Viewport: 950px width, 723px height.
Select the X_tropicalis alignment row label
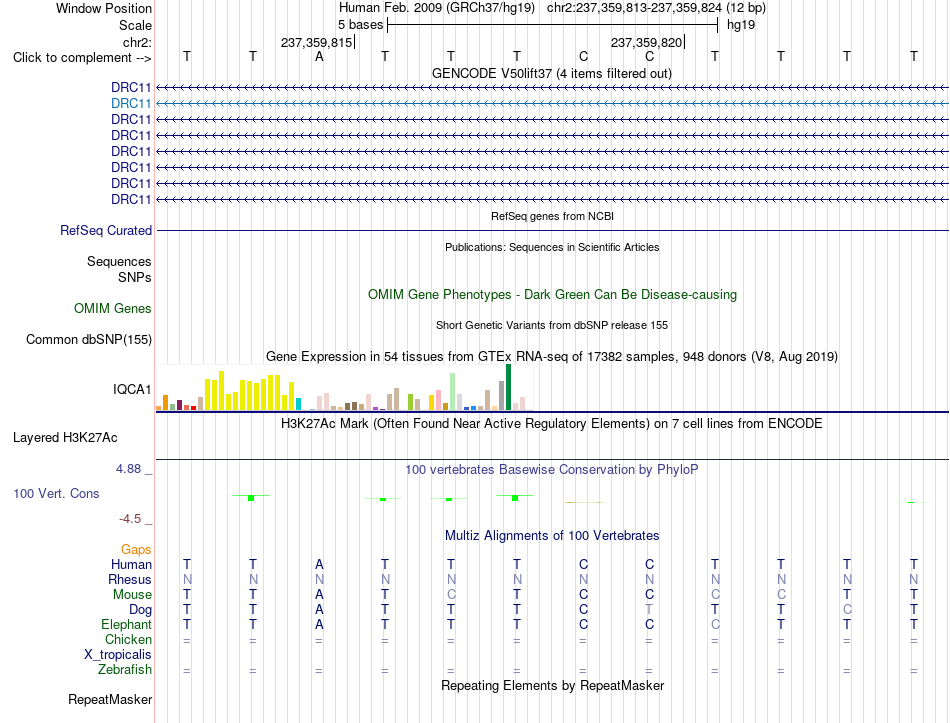pyautogui.click(x=118, y=655)
